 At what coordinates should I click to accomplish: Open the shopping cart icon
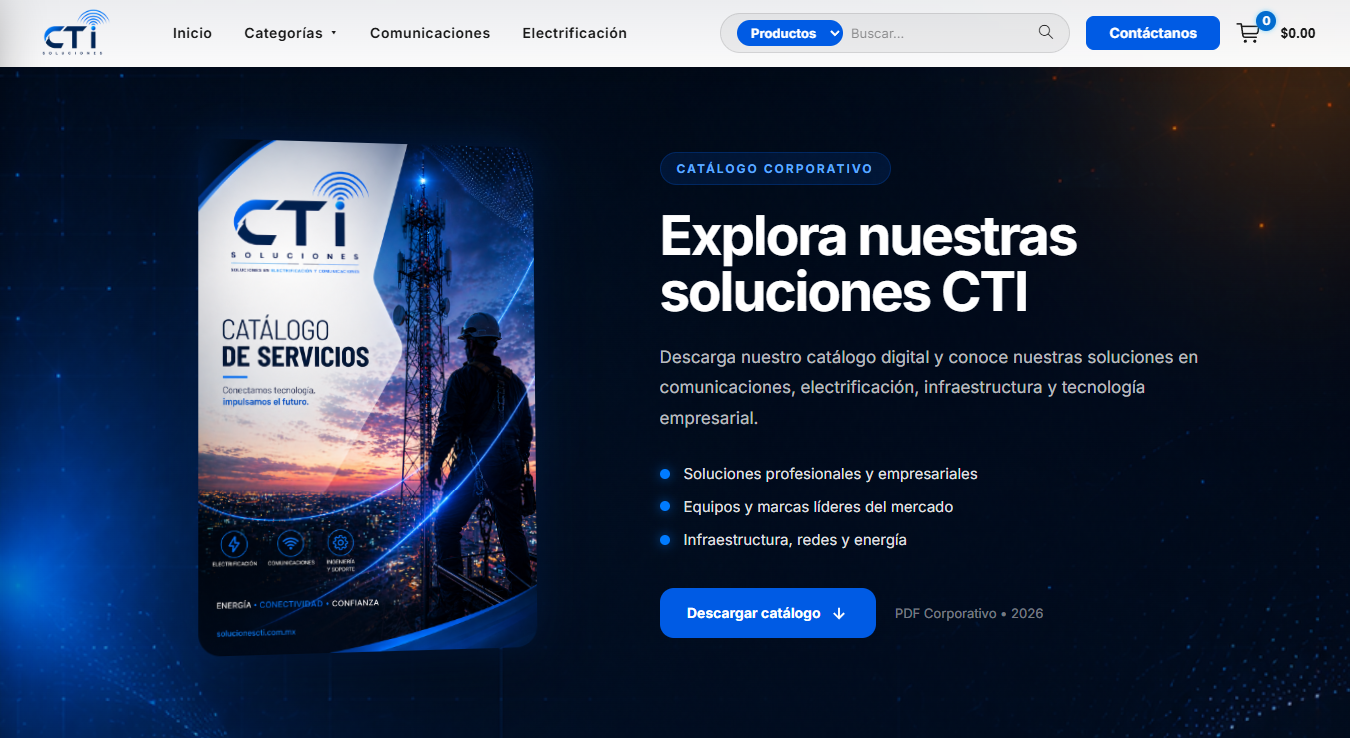(x=1248, y=33)
